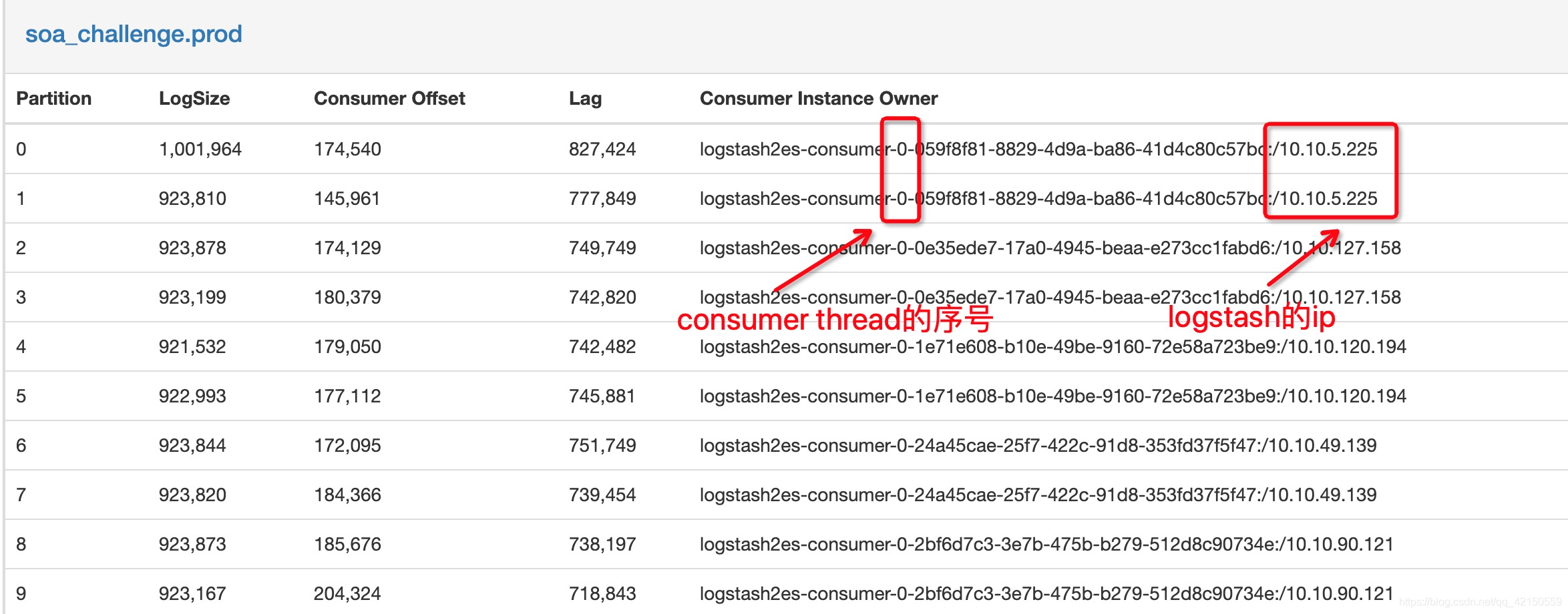
Task: Click partition number 0 cell
Action: (x=21, y=149)
